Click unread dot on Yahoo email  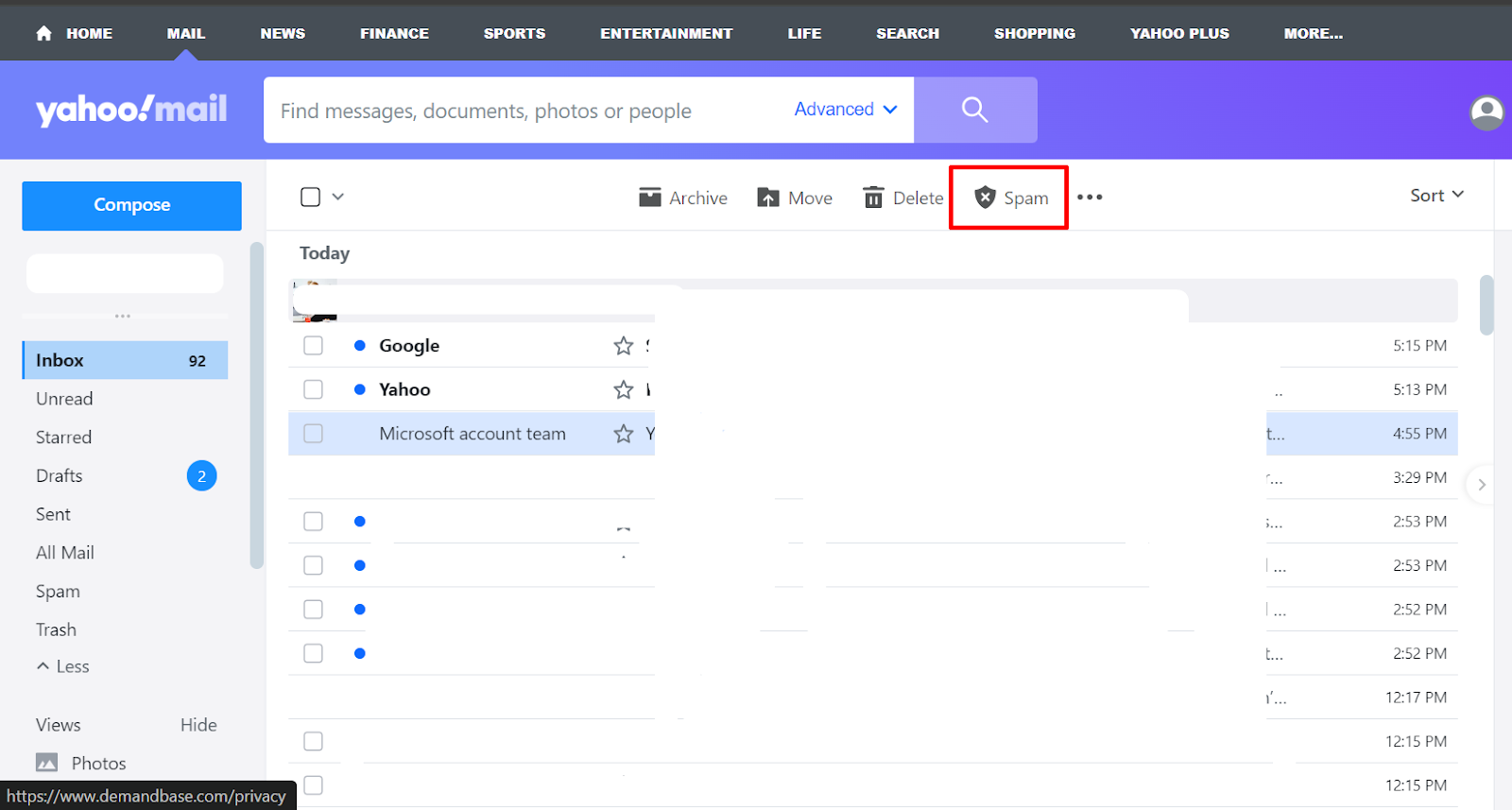pos(360,389)
